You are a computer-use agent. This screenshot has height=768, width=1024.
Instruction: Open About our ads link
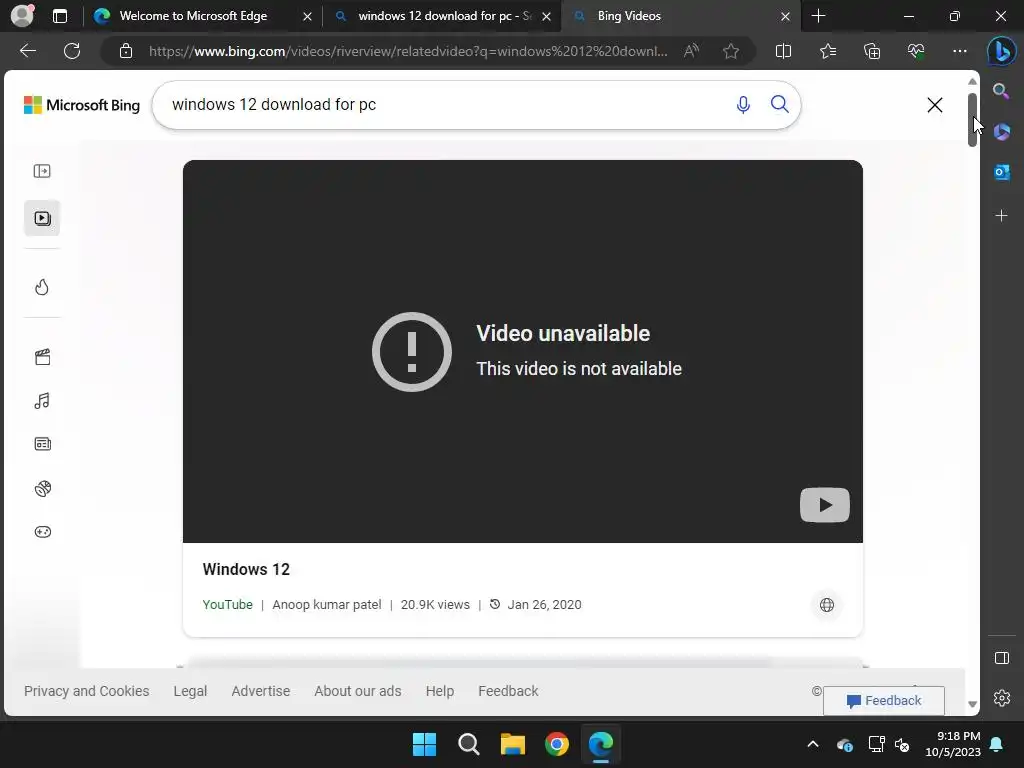tap(358, 691)
